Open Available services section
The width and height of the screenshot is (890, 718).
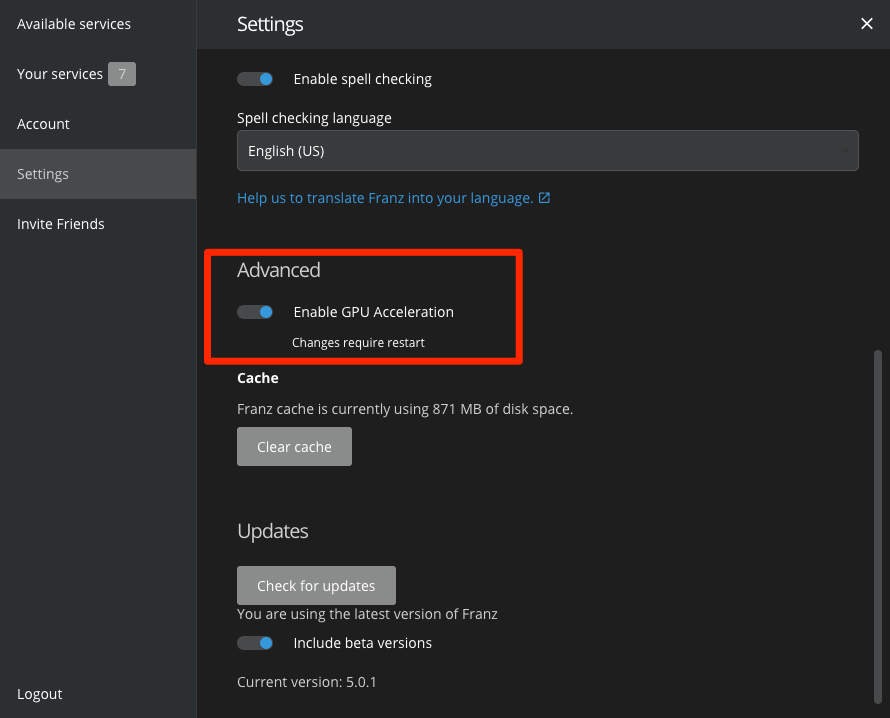click(x=74, y=24)
